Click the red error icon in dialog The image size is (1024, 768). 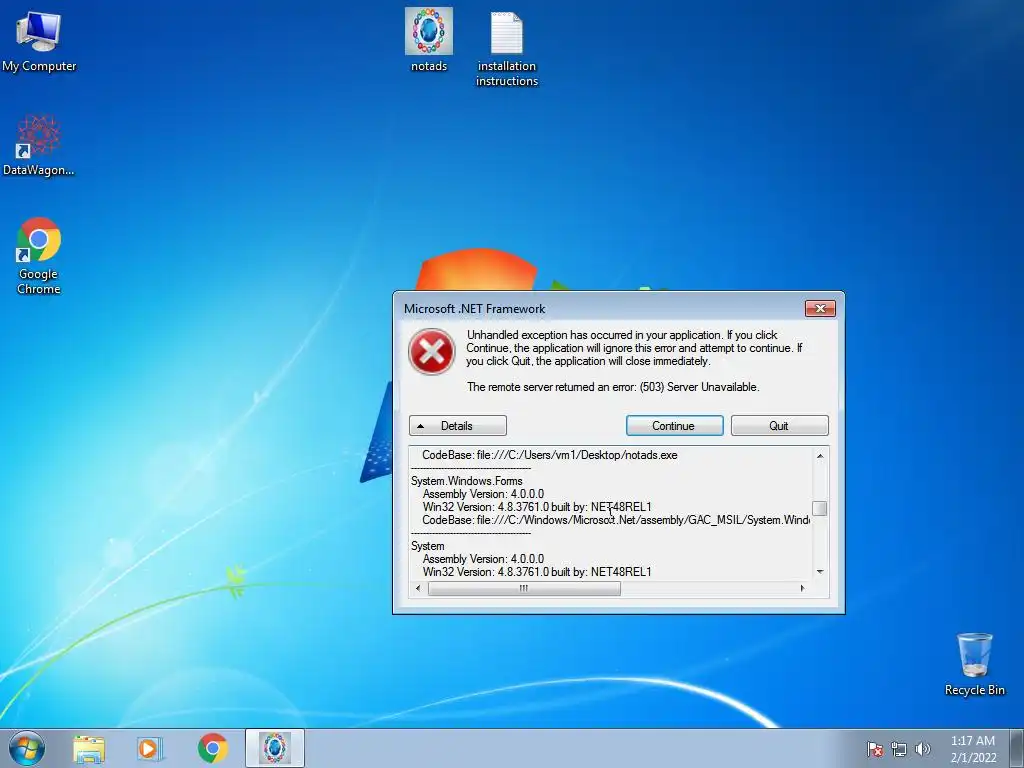(432, 352)
